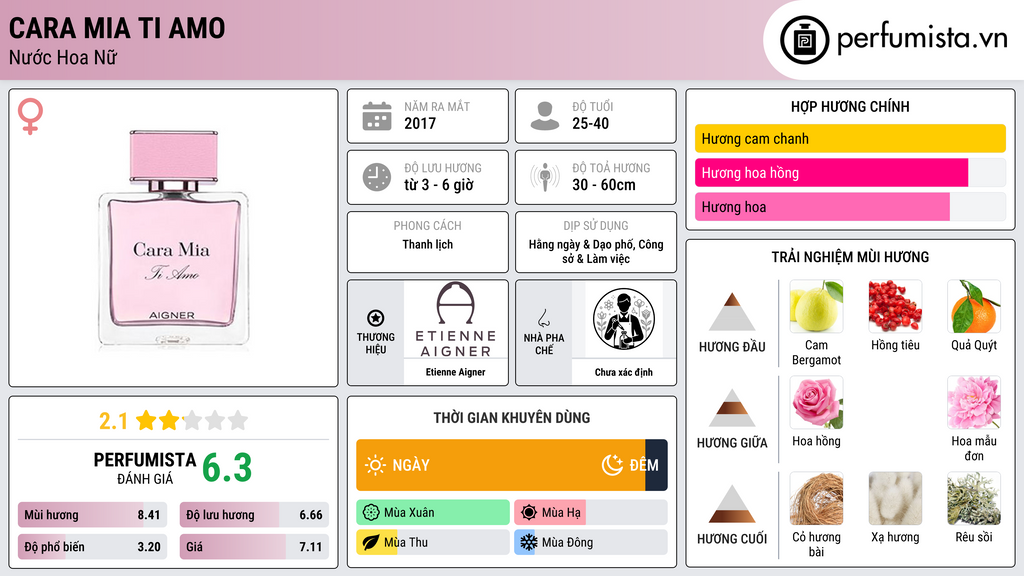Click the perfumista.vn site name
Screen dimensions: 1024x576
click(922, 39)
